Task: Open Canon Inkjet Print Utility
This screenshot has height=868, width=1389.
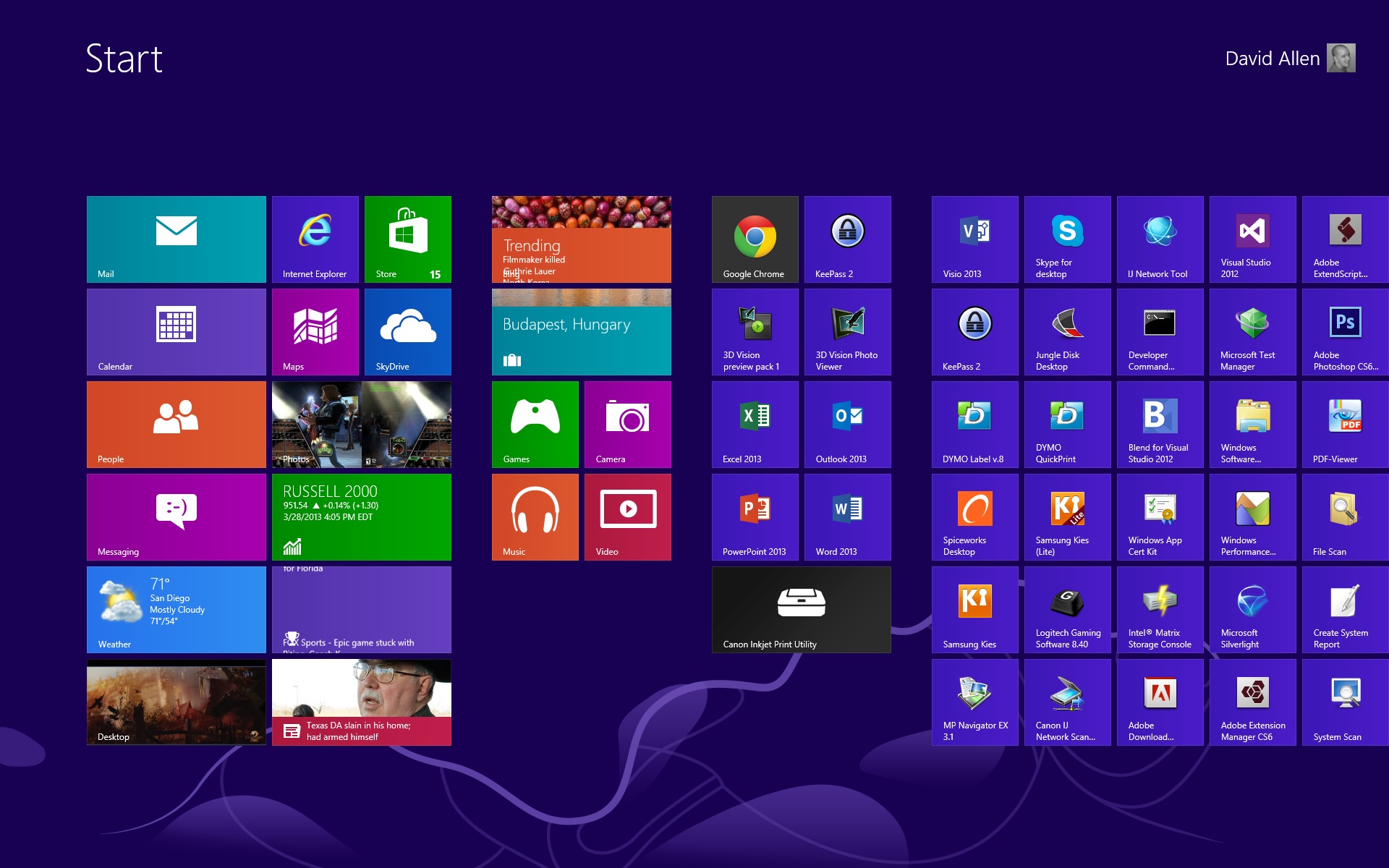Action: click(x=801, y=609)
